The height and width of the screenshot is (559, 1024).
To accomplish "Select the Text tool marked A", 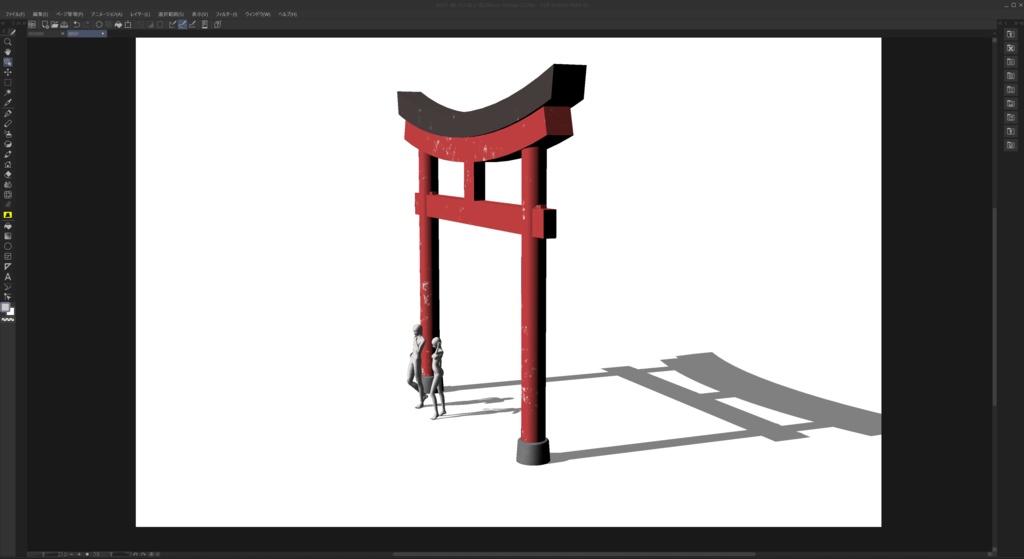I will click(8, 277).
